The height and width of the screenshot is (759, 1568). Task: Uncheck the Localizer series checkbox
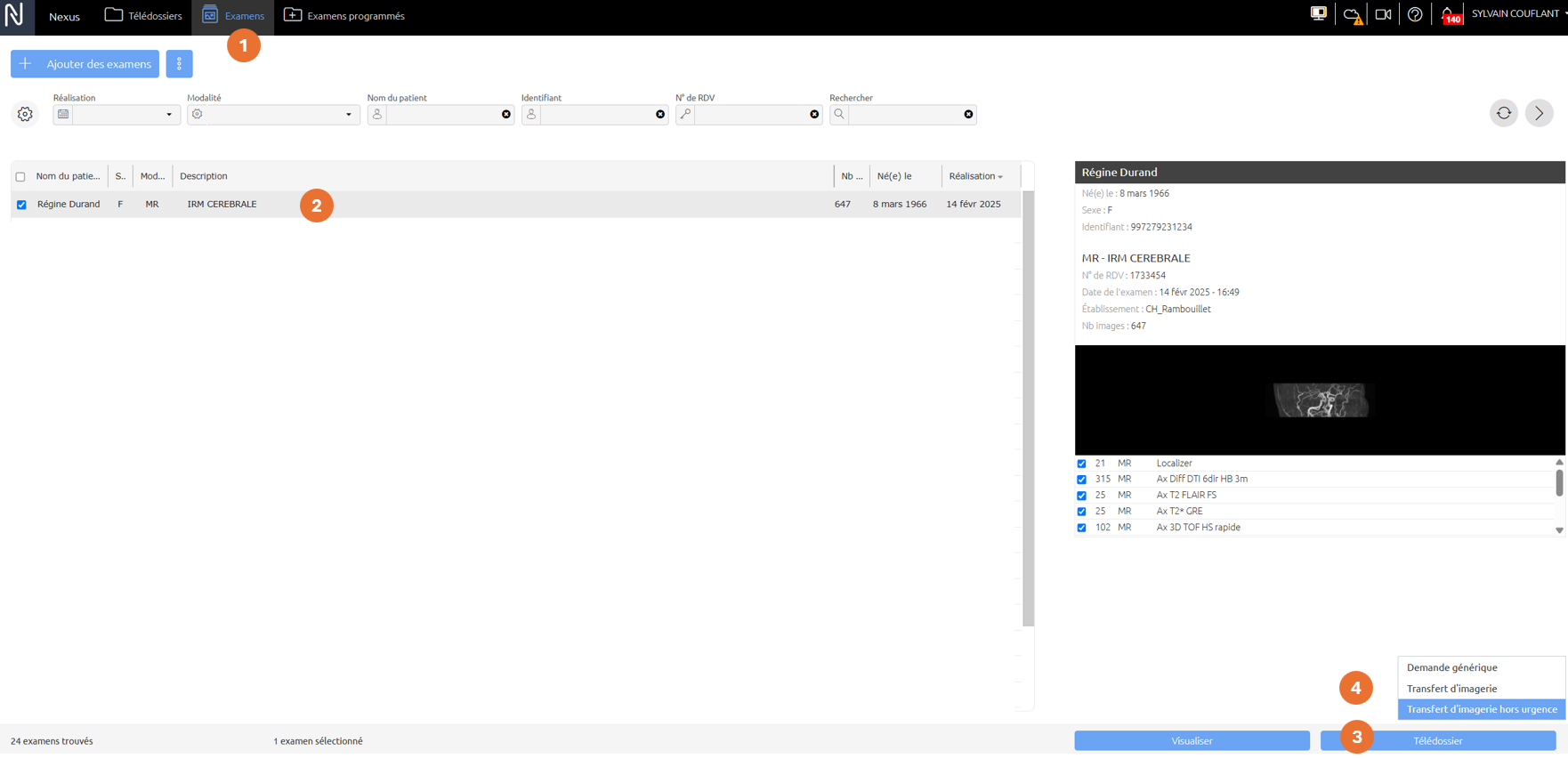pos(1082,464)
